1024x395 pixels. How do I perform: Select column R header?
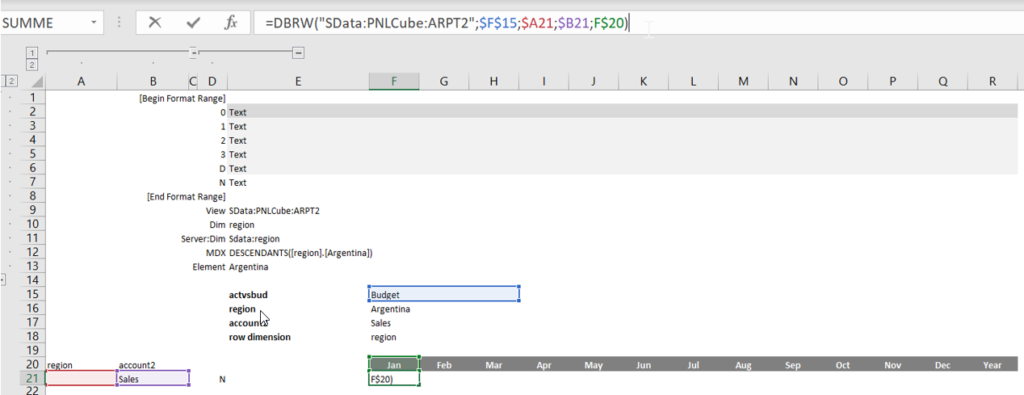[992, 82]
